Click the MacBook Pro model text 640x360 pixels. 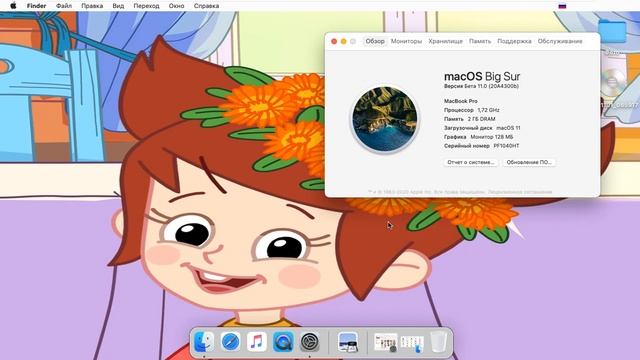(x=461, y=101)
